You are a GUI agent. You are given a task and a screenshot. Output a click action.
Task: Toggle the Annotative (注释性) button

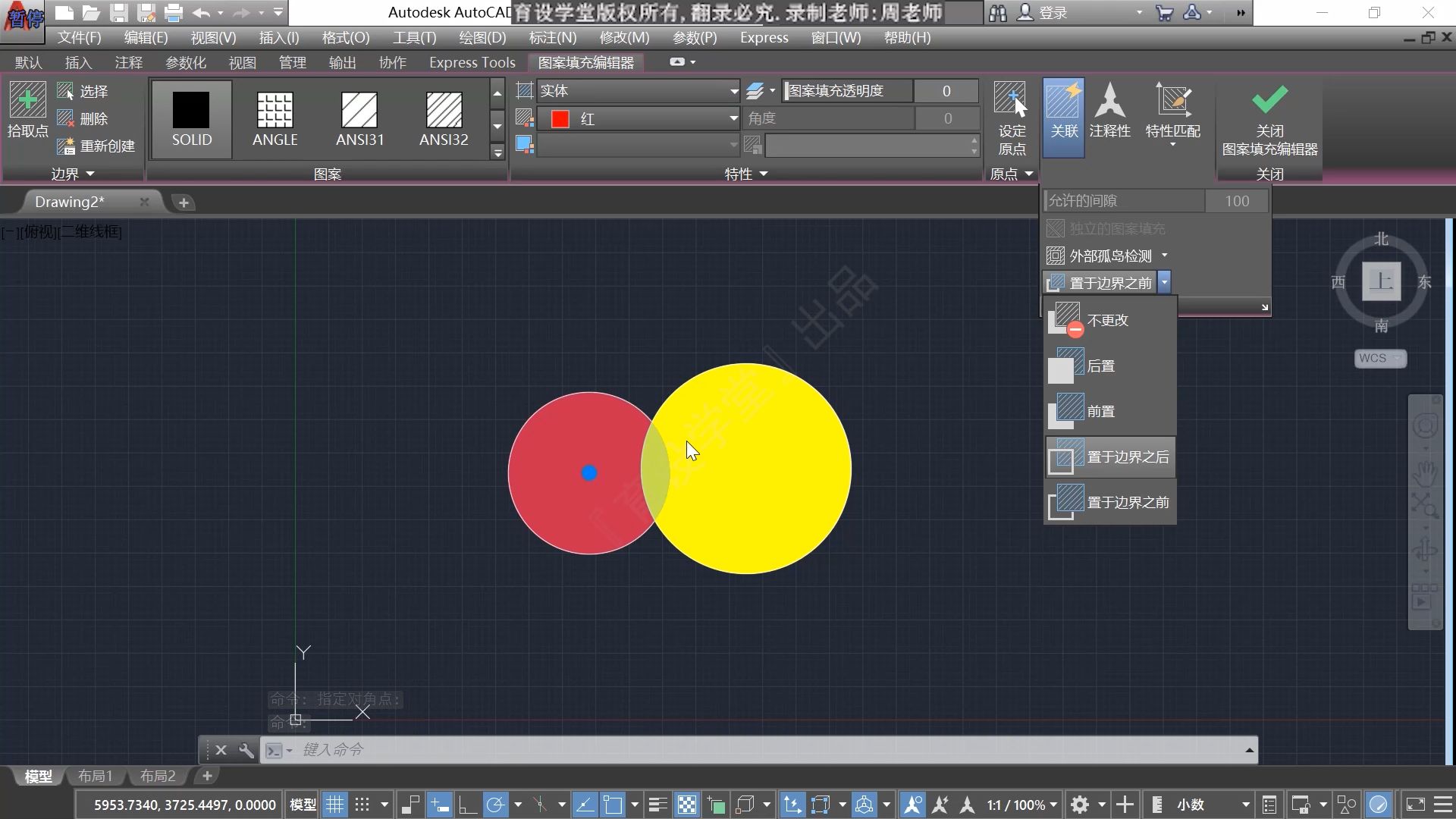(x=1109, y=111)
